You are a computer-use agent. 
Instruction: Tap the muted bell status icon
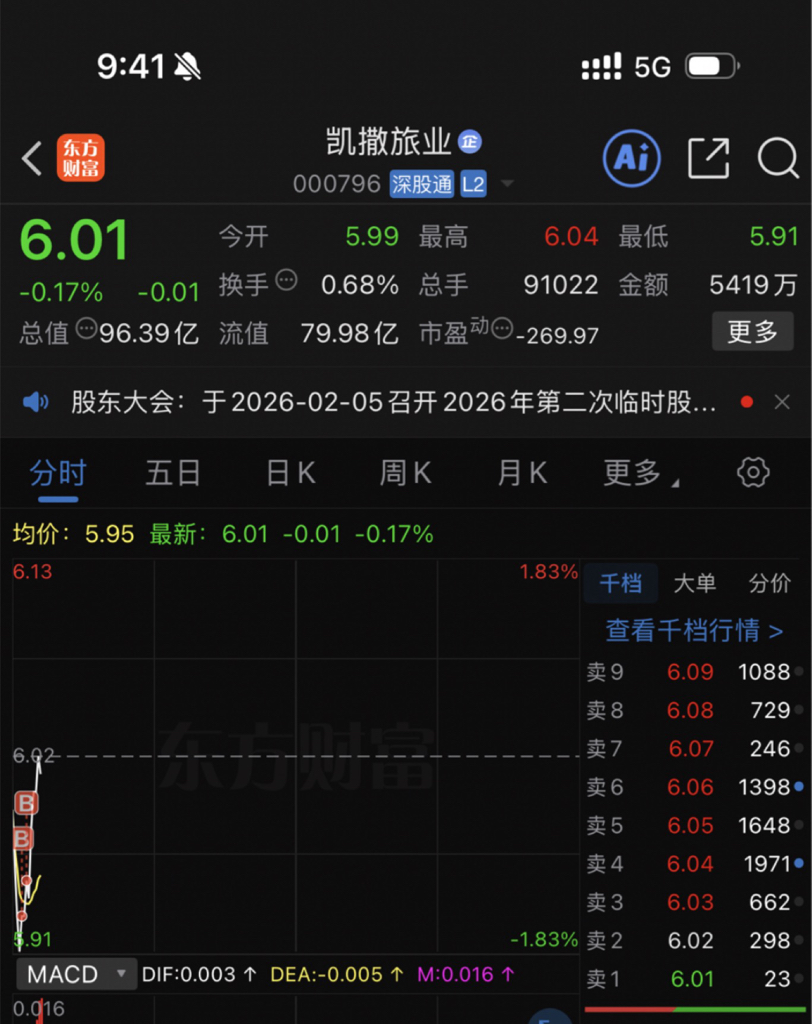click(x=187, y=67)
